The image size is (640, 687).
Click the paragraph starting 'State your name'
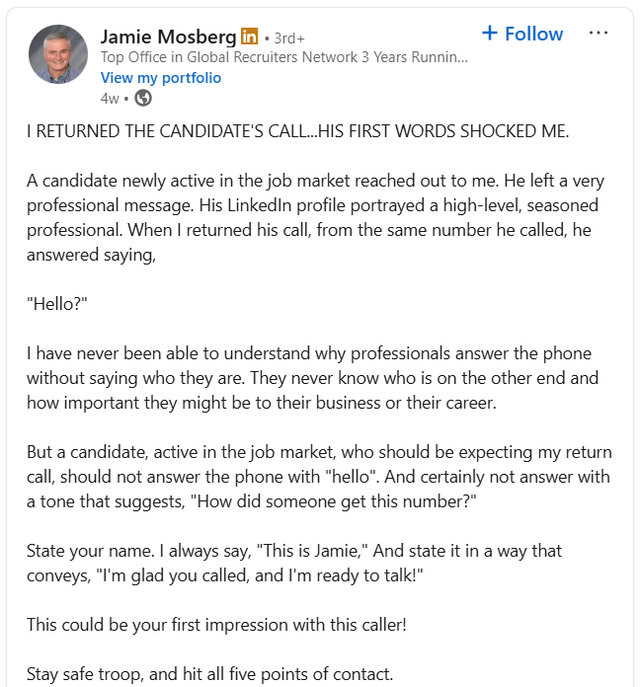point(294,562)
